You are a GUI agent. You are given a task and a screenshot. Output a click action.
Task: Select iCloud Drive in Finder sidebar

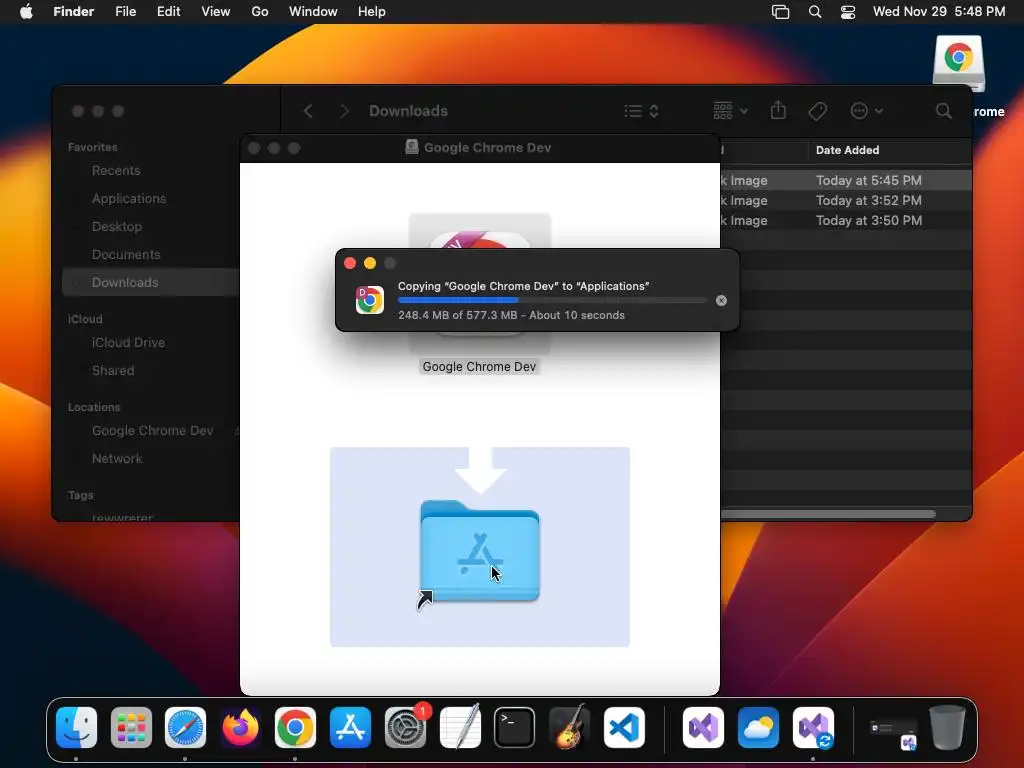point(129,343)
